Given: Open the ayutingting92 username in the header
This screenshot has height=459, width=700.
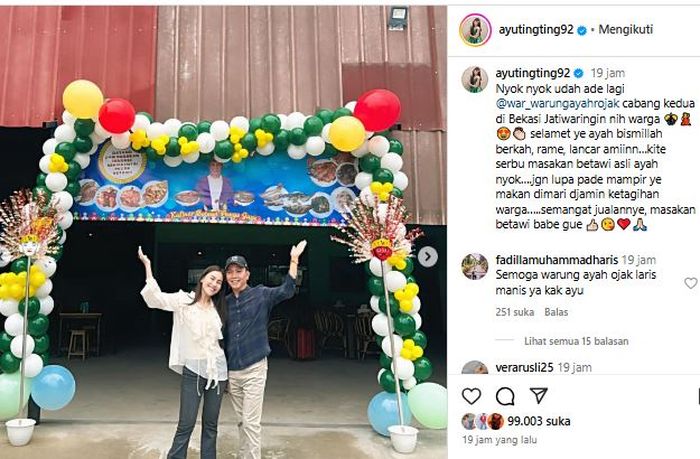Looking at the screenshot, I should coord(535,30).
